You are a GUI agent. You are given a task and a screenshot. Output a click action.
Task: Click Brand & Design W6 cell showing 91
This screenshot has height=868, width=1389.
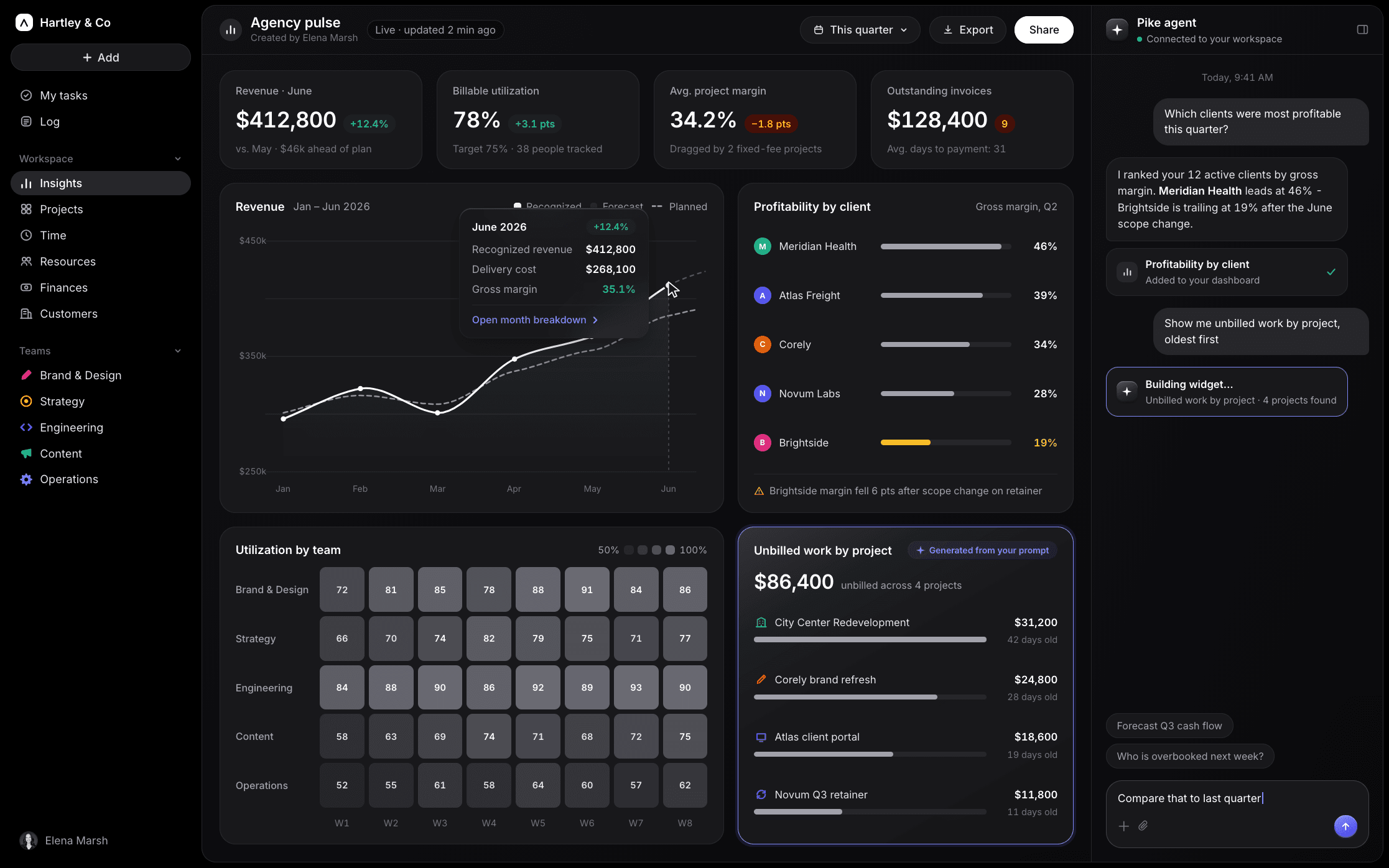point(587,589)
